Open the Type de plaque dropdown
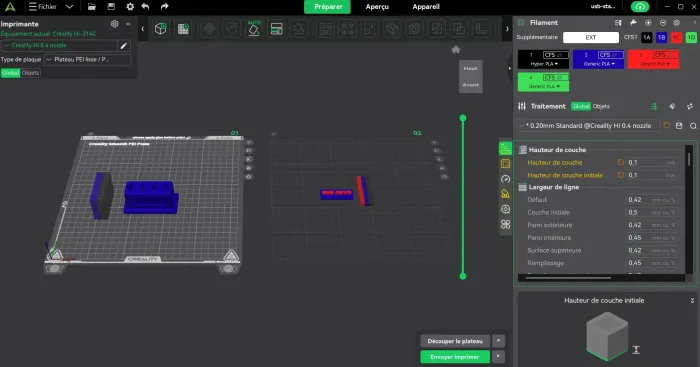Screen dimensions: 700x367 click(x=88, y=59)
